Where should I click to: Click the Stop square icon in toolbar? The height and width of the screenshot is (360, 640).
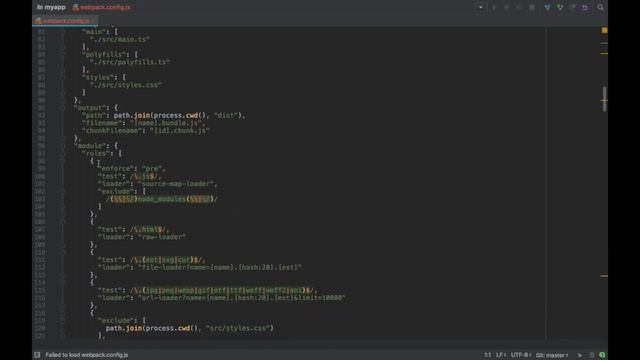pyautogui.click(x=532, y=7)
